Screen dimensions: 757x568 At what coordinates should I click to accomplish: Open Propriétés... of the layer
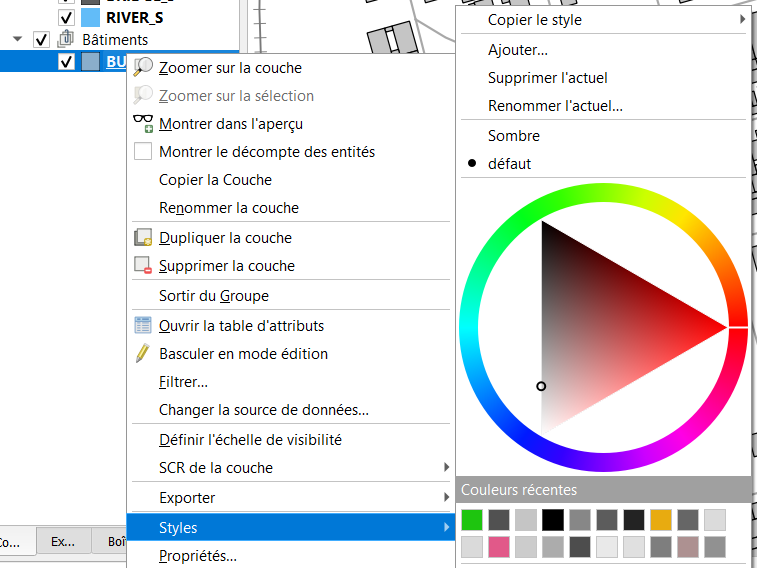click(x=291, y=555)
